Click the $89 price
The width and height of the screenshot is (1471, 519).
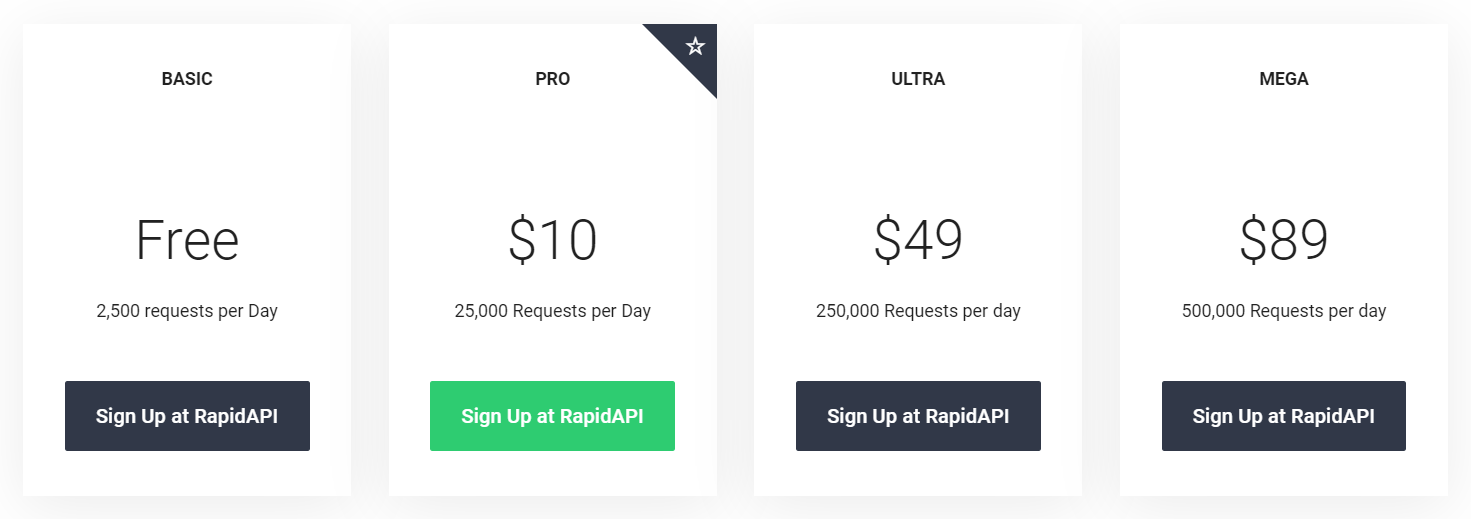1284,241
